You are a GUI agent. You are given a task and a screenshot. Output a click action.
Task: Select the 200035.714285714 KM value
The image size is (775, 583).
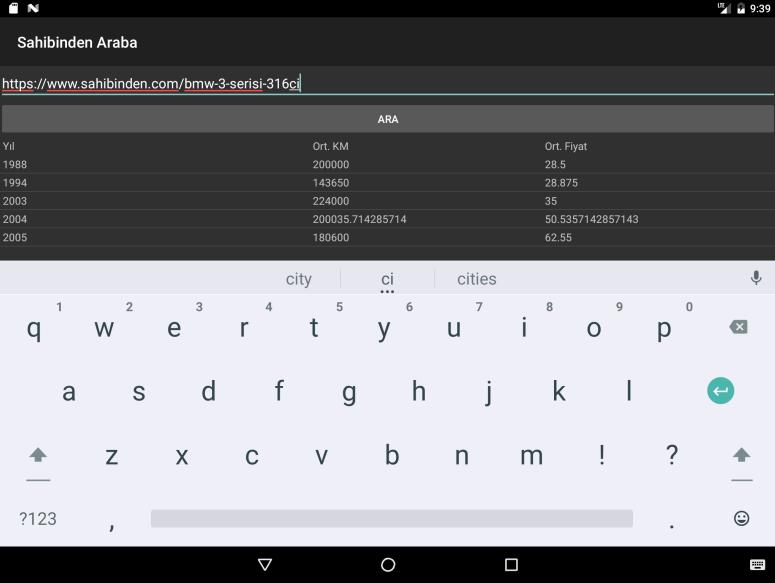359,219
